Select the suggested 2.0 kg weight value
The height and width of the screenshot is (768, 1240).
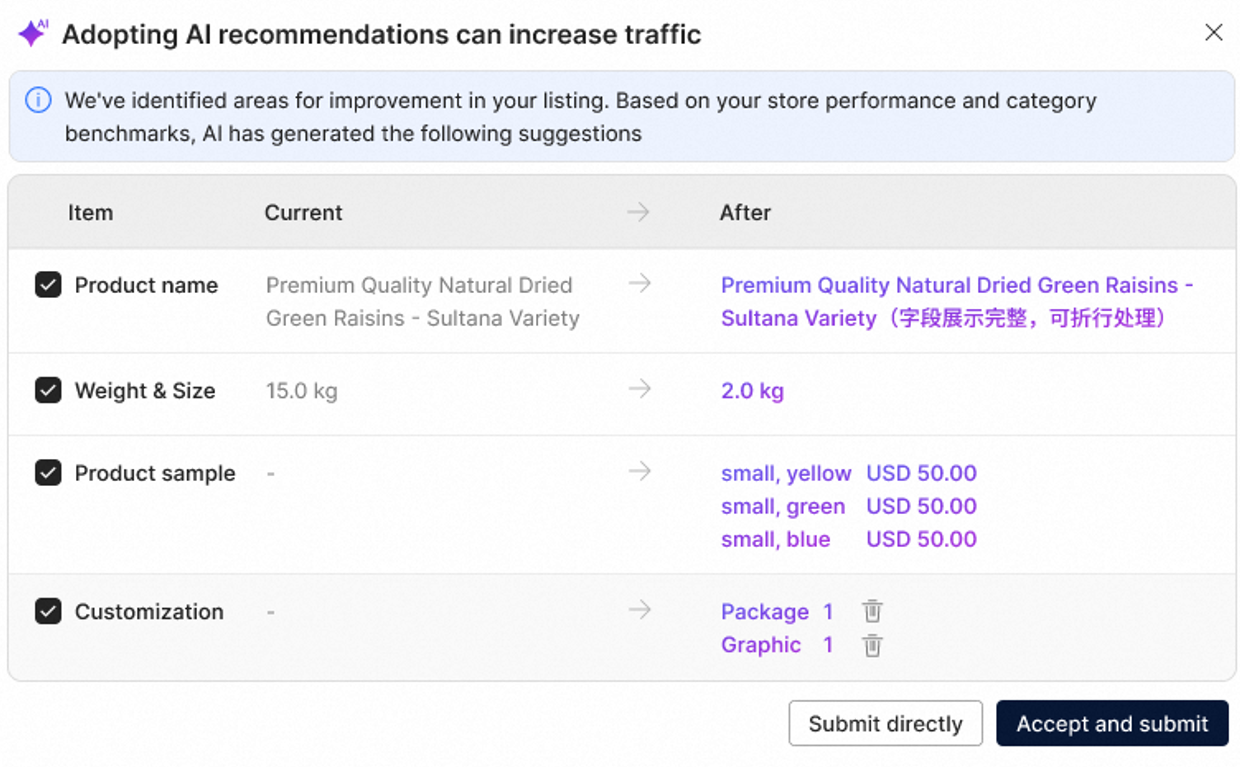(x=752, y=391)
